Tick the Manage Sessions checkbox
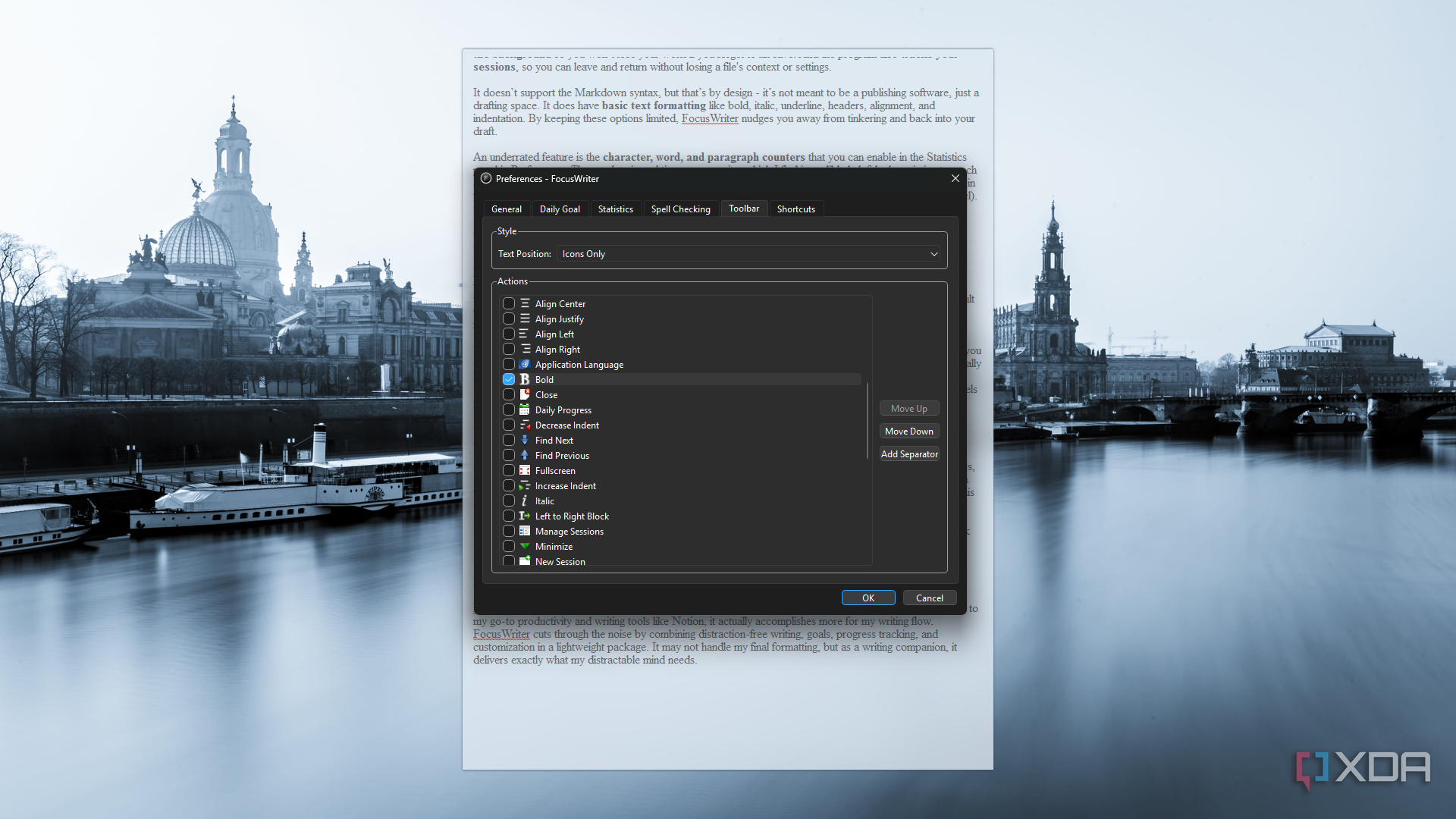The width and height of the screenshot is (1456, 819). point(509,531)
